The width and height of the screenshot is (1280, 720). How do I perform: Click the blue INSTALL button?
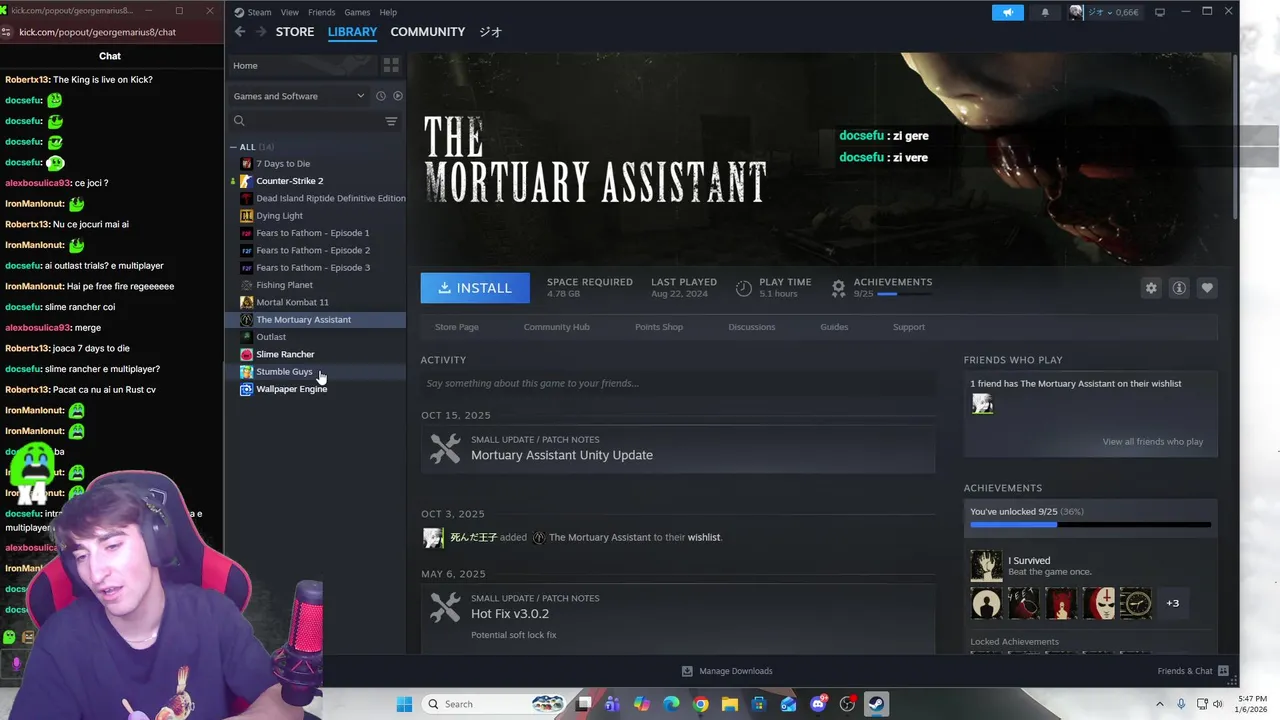(x=475, y=288)
